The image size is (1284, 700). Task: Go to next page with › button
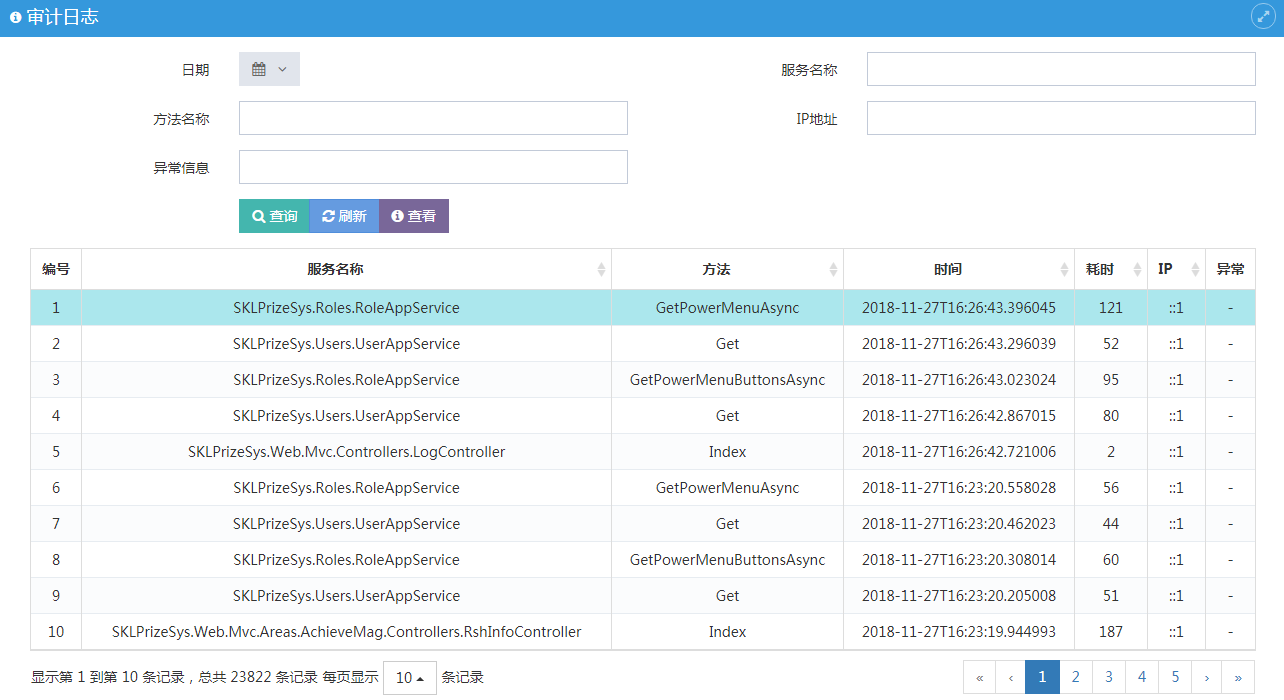coord(1206,677)
